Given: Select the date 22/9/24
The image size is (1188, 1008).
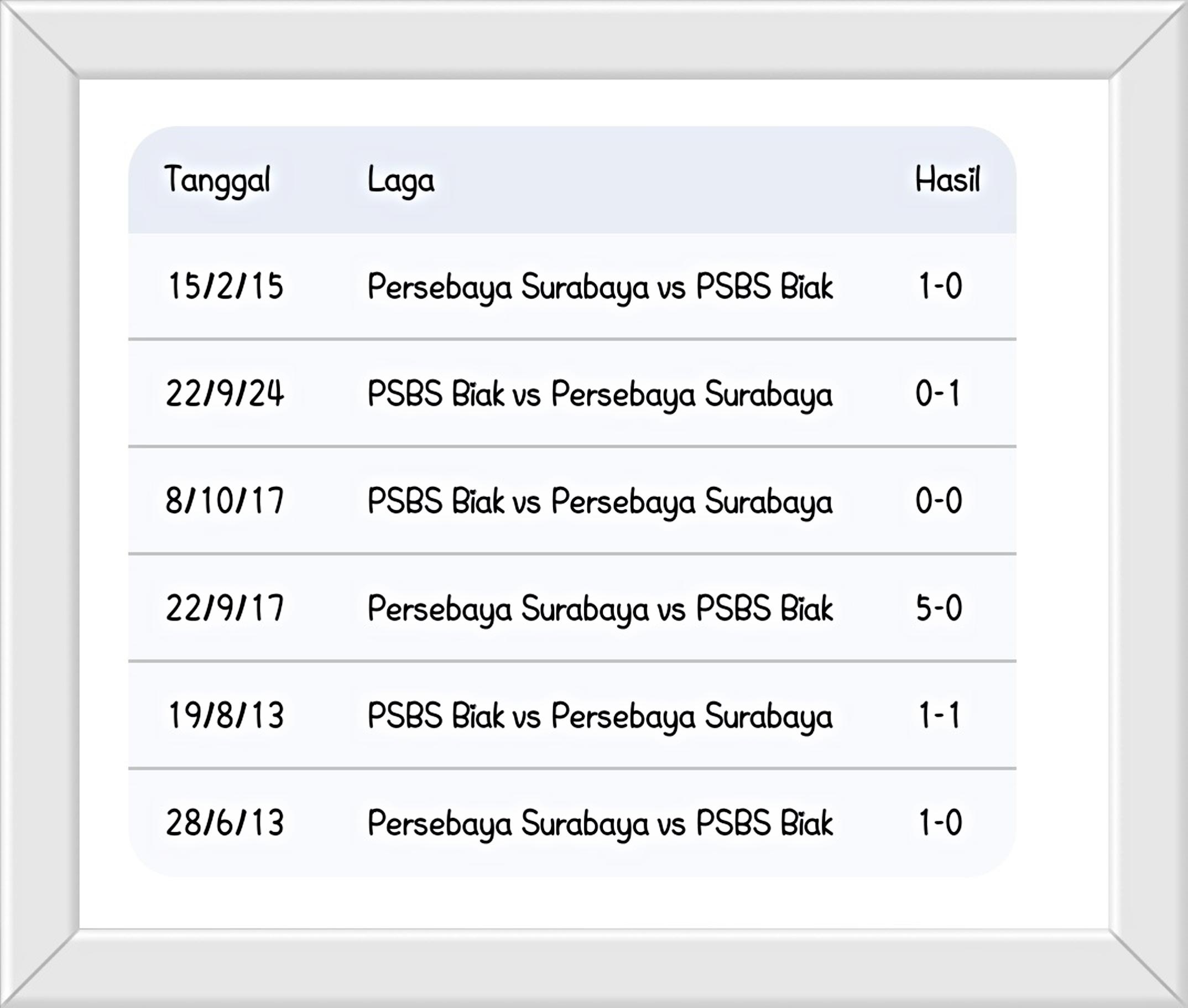Looking at the screenshot, I should point(225,393).
